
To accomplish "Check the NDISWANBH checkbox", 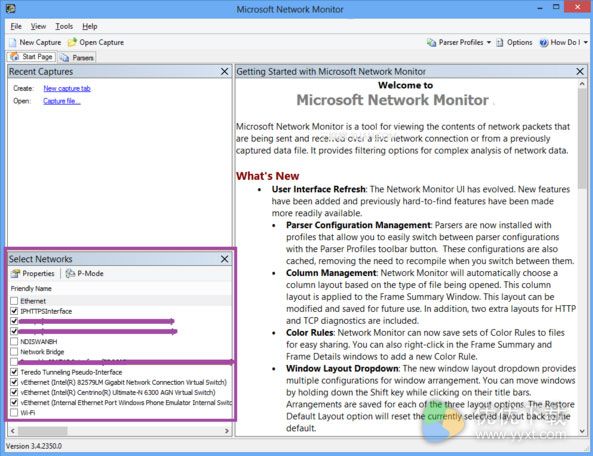I will coord(14,341).
